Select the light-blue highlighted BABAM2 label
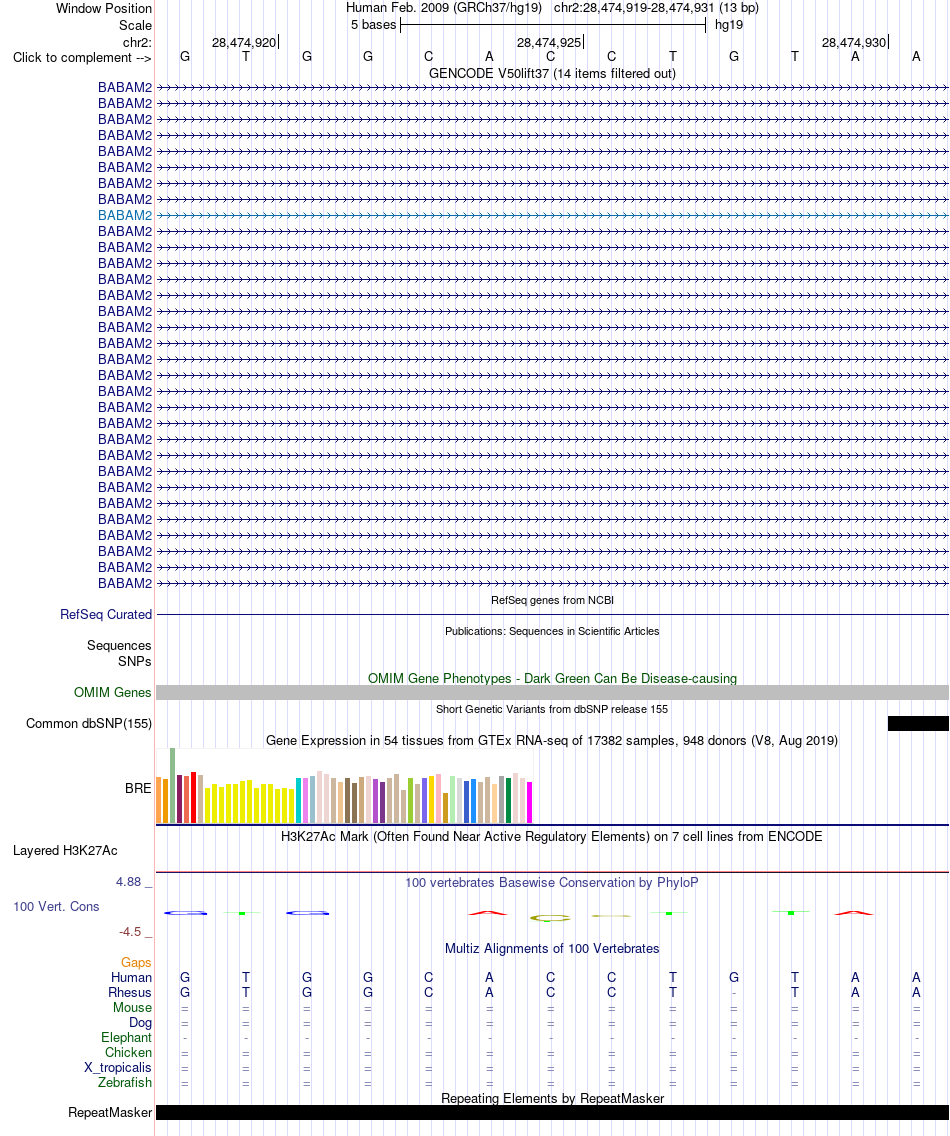Screen dimensions: 950x1136 point(125,215)
